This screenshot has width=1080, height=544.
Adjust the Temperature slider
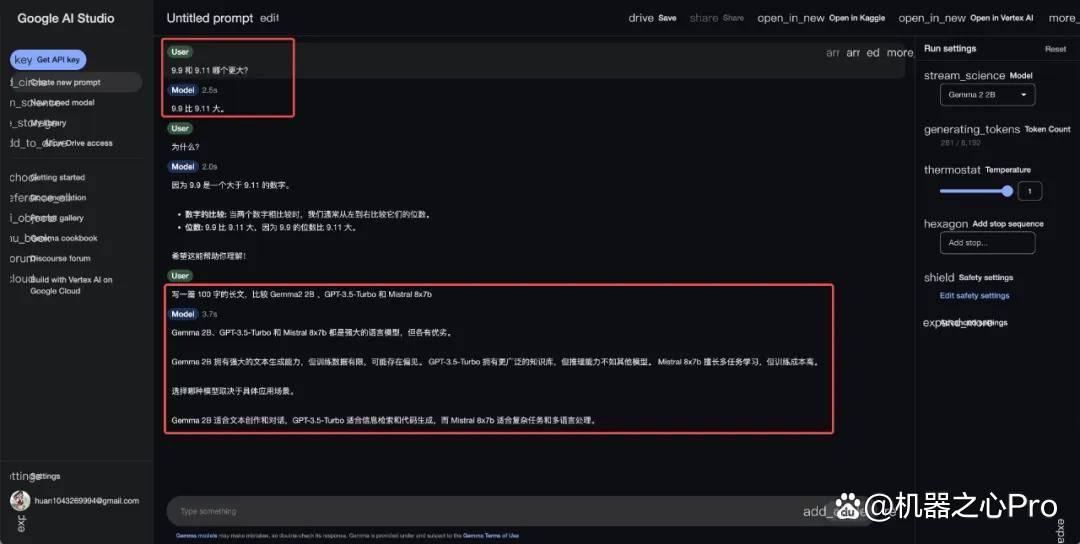[x=976, y=191]
